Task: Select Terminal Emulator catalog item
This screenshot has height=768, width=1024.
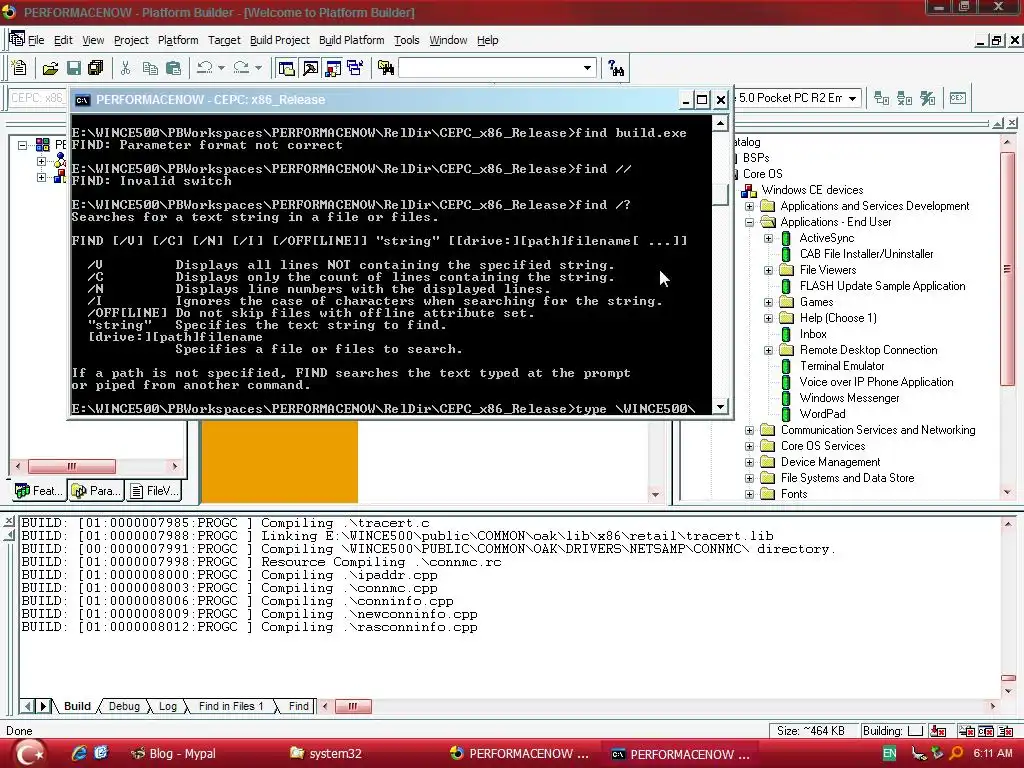Action: tap(842, 366)
